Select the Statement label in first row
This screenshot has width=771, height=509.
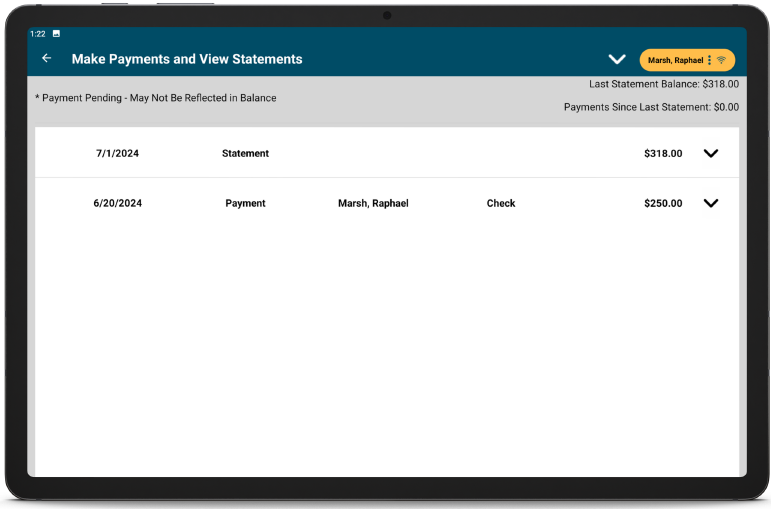click(245, 154)
